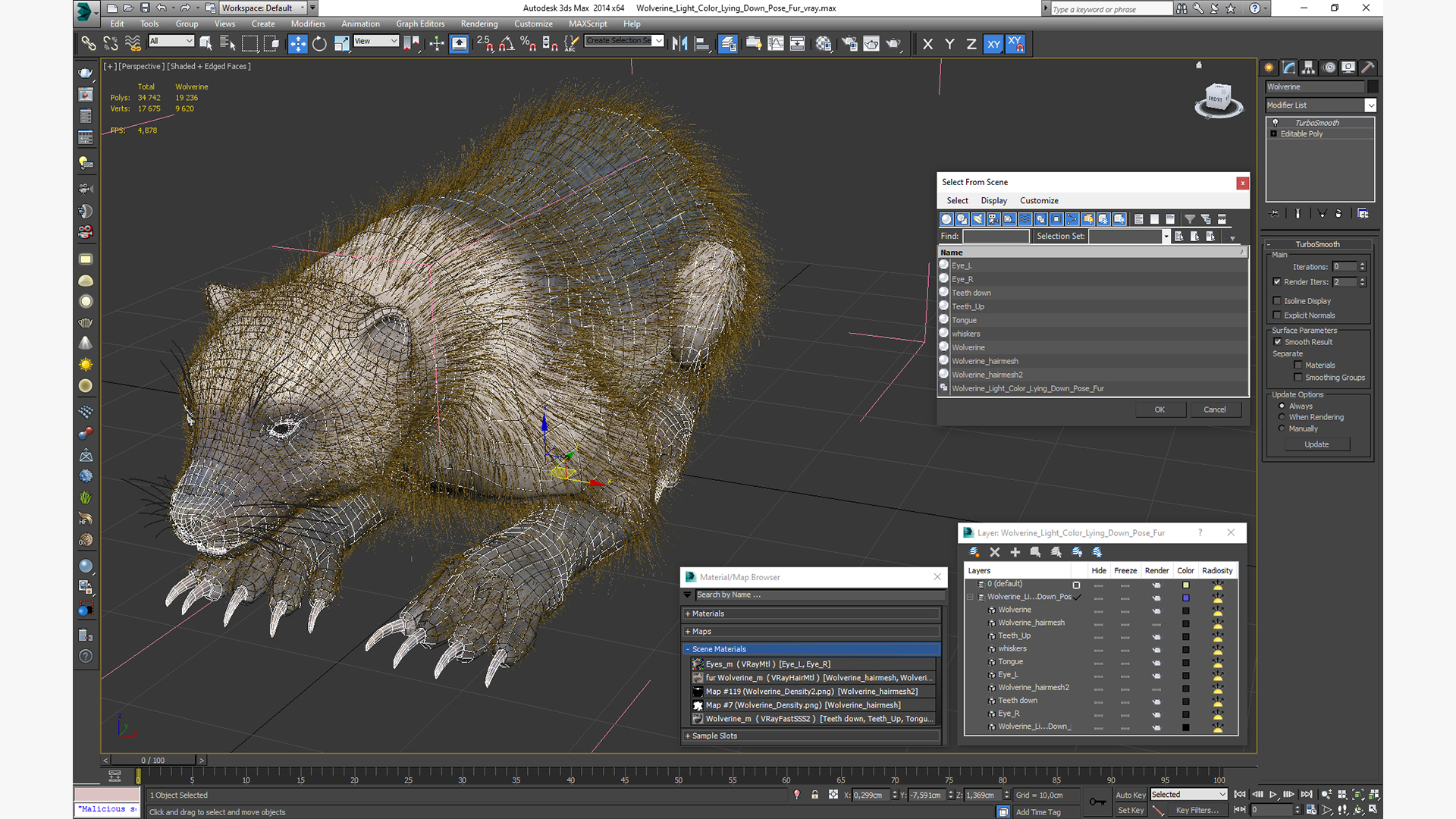Click the TurboSmooth Update button
Screen dimensions: 1456x819
[1316, 445]
